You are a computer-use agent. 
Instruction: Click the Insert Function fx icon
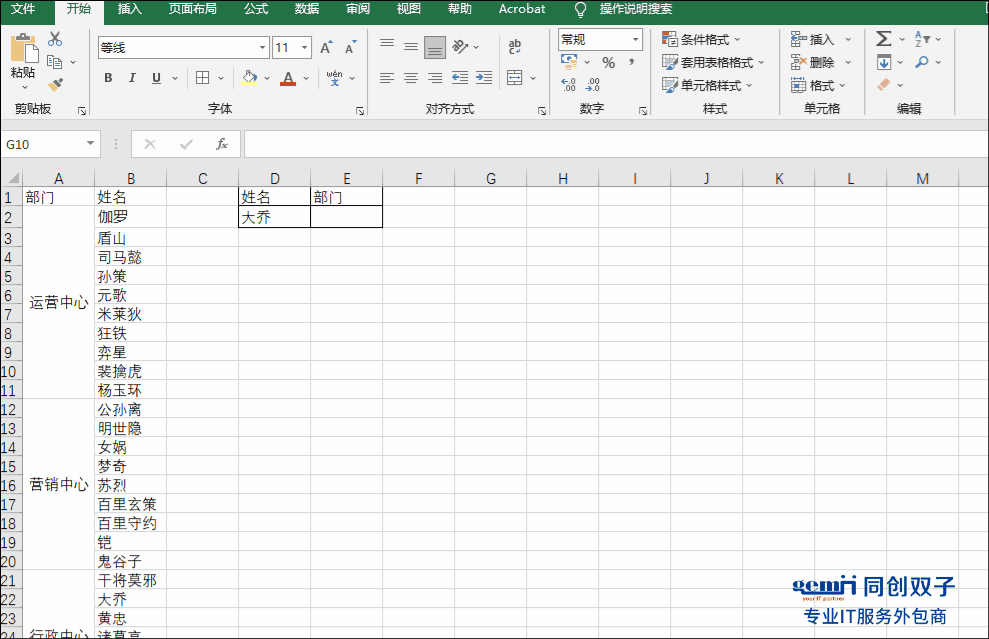tap(222, 144)
